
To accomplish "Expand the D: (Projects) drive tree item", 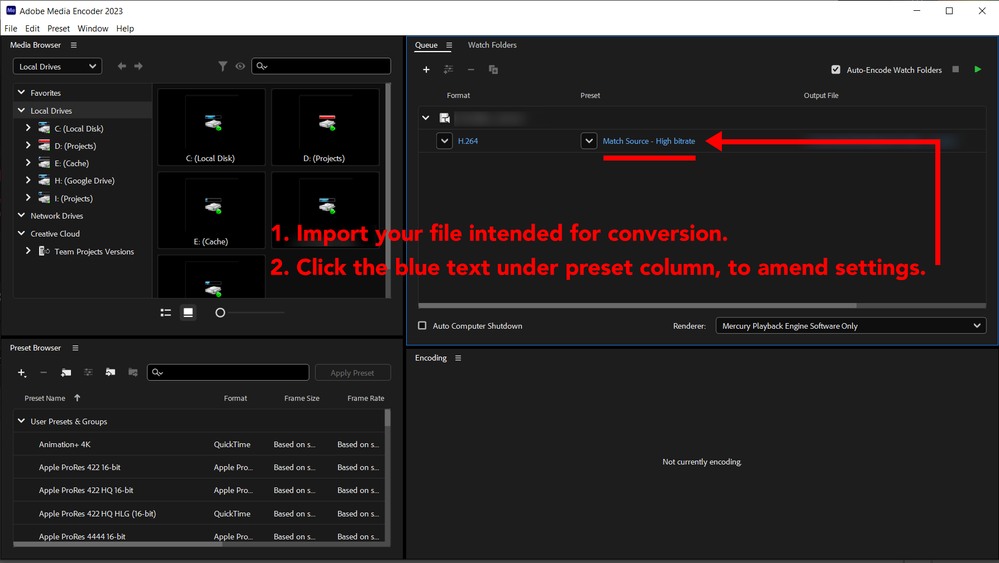I will [28, 145].
